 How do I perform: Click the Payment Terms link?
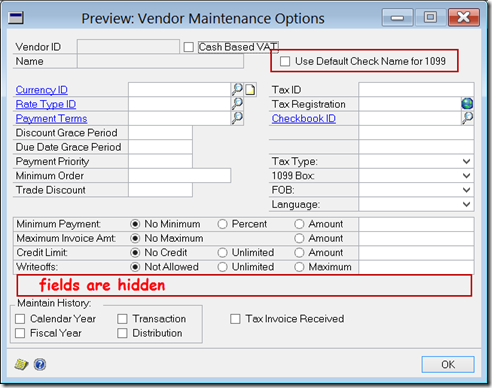(51, 119)
